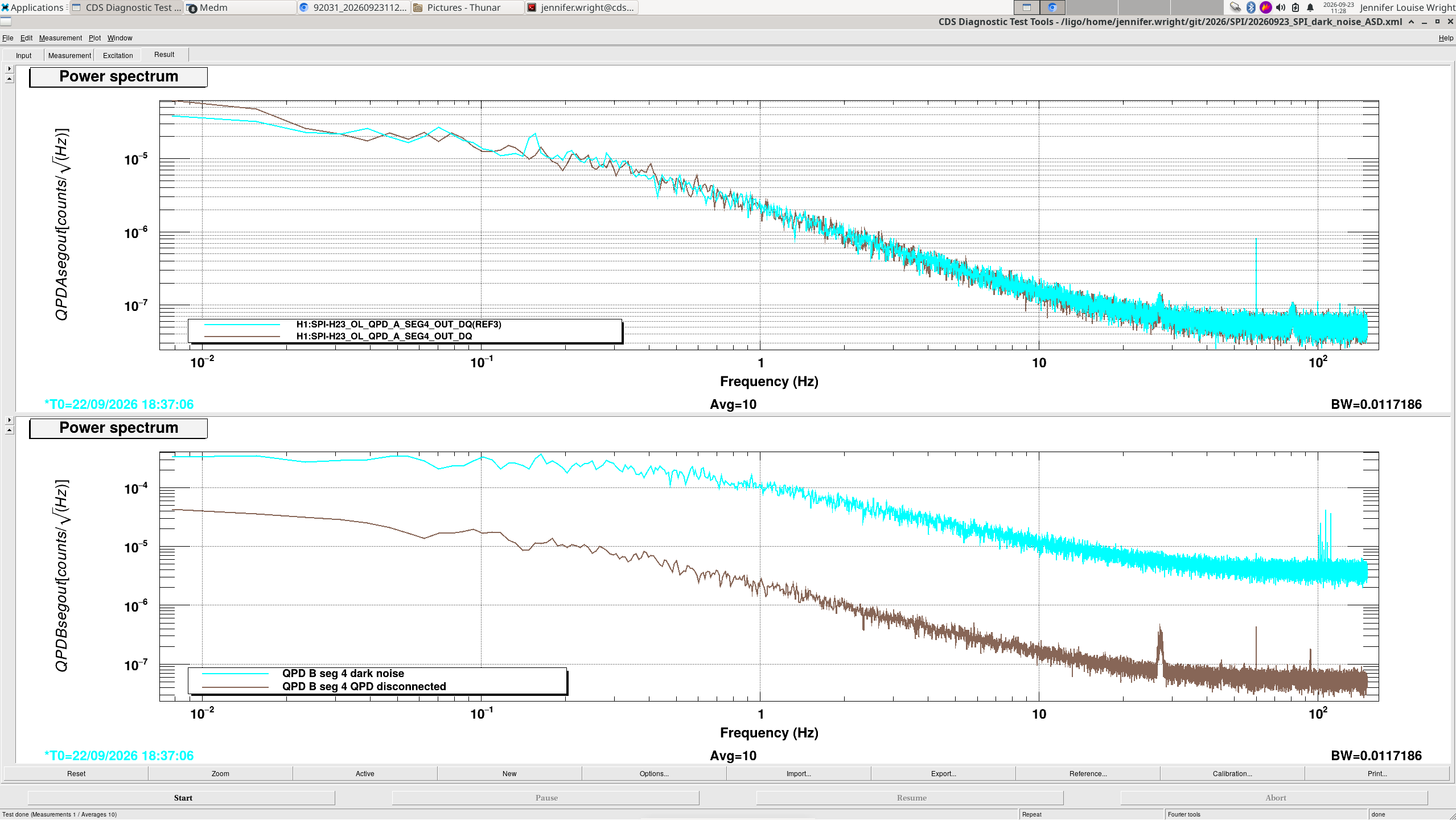Viewport: 1456px width, 820px height.
Task: Open the Measurement menu
Action: [x=60, y=38]
